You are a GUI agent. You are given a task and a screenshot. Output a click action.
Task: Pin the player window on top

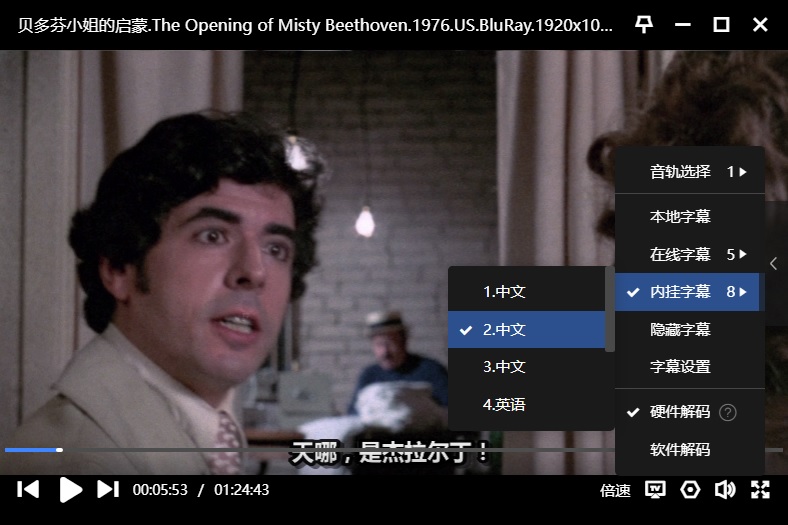pos(644,24)
